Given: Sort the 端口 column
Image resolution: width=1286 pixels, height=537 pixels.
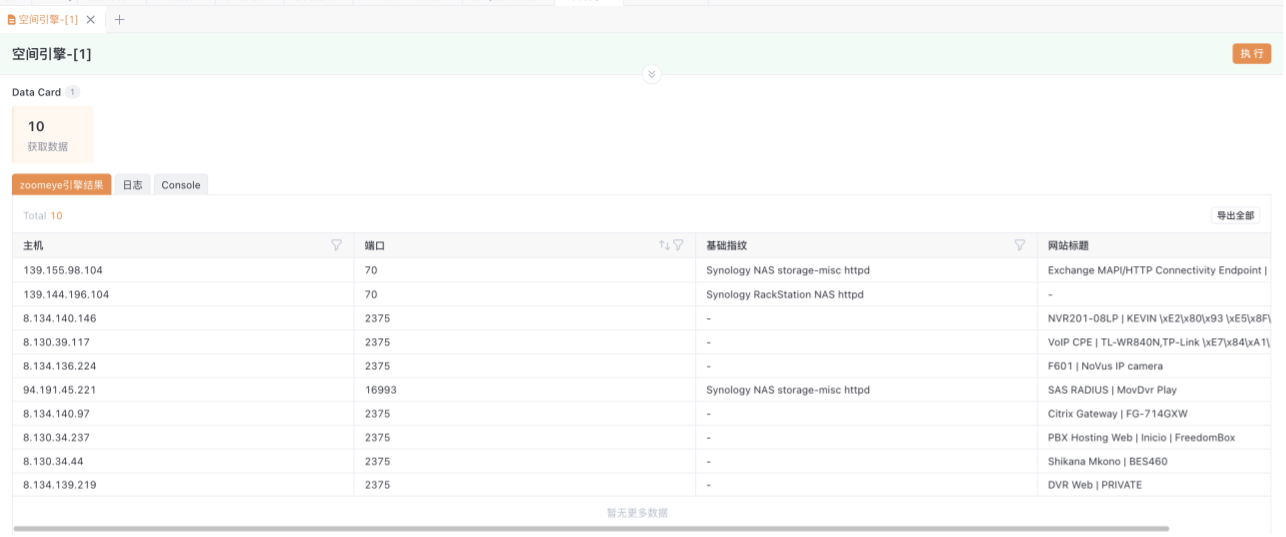Looking at the screenshot, I should coord(664,245).
